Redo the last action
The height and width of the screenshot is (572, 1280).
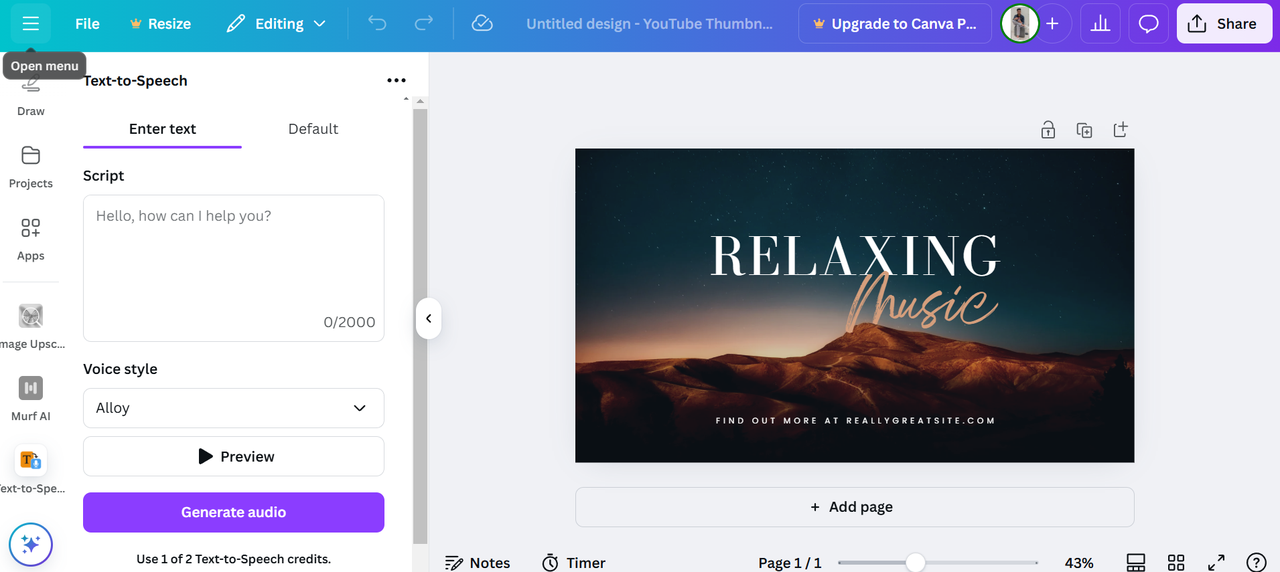click(424, 23)
